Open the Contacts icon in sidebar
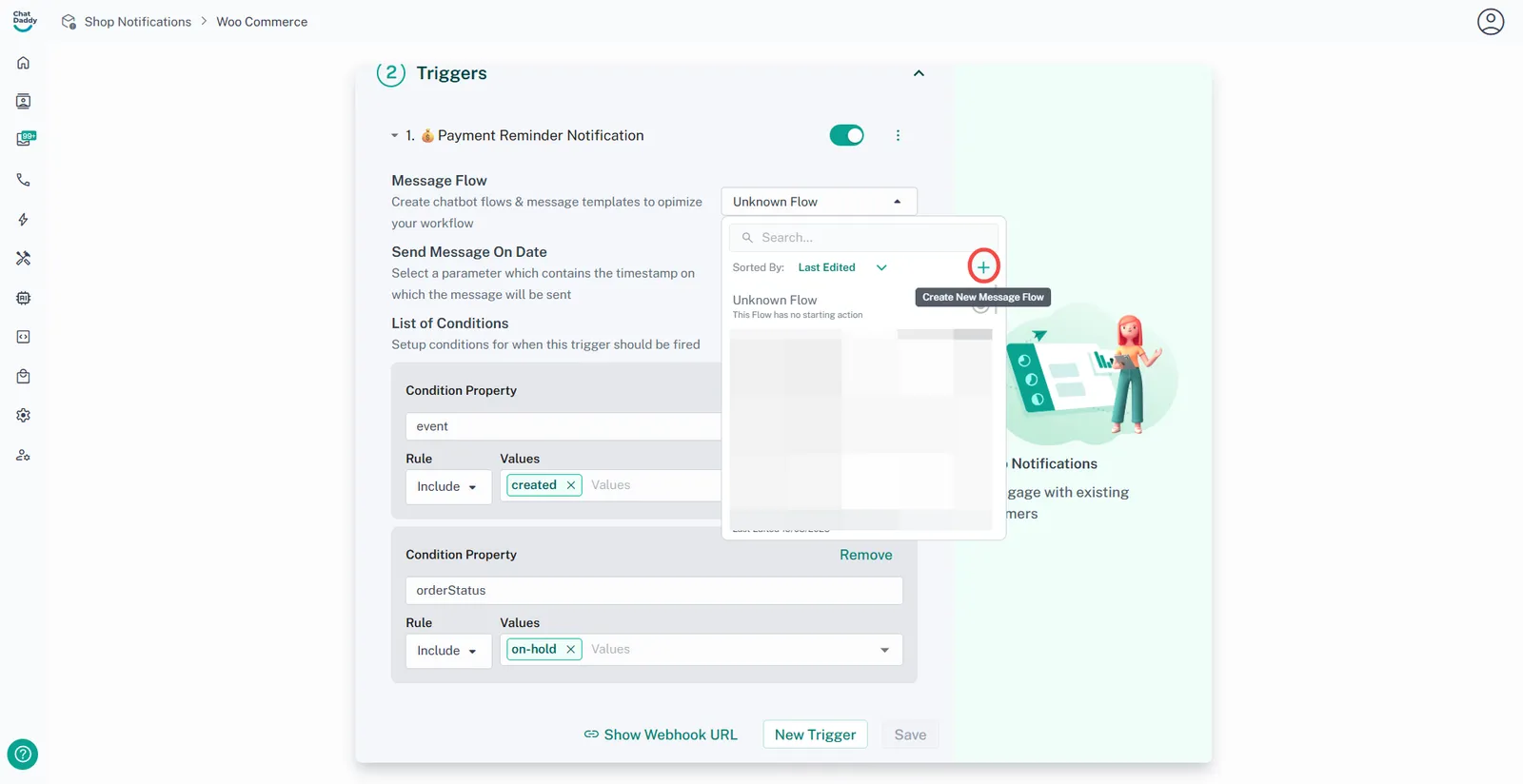 (24, 102)
